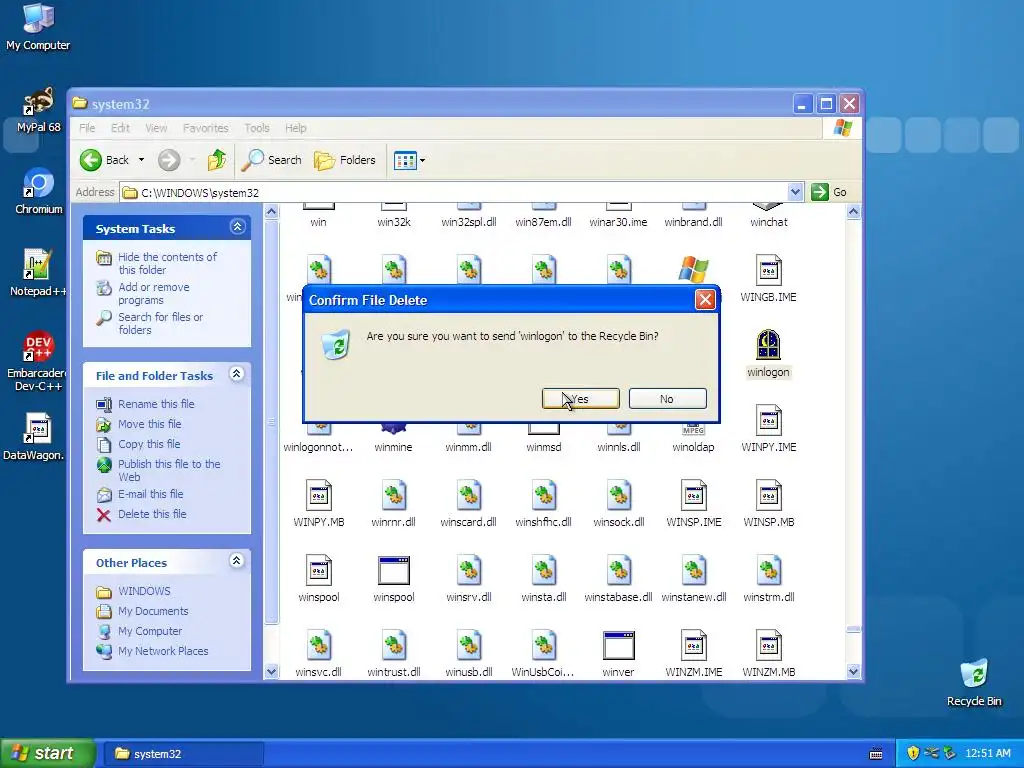Select the WinUsbCoi... file icon

[543, 645]
